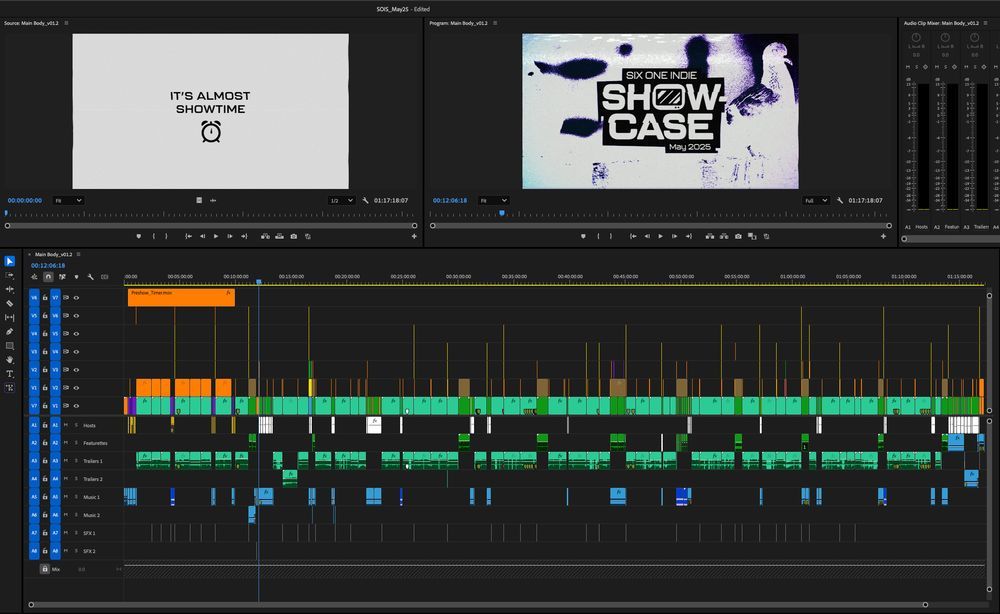Open the Source monitor zoom Fit dropdown

coord(68,200)
